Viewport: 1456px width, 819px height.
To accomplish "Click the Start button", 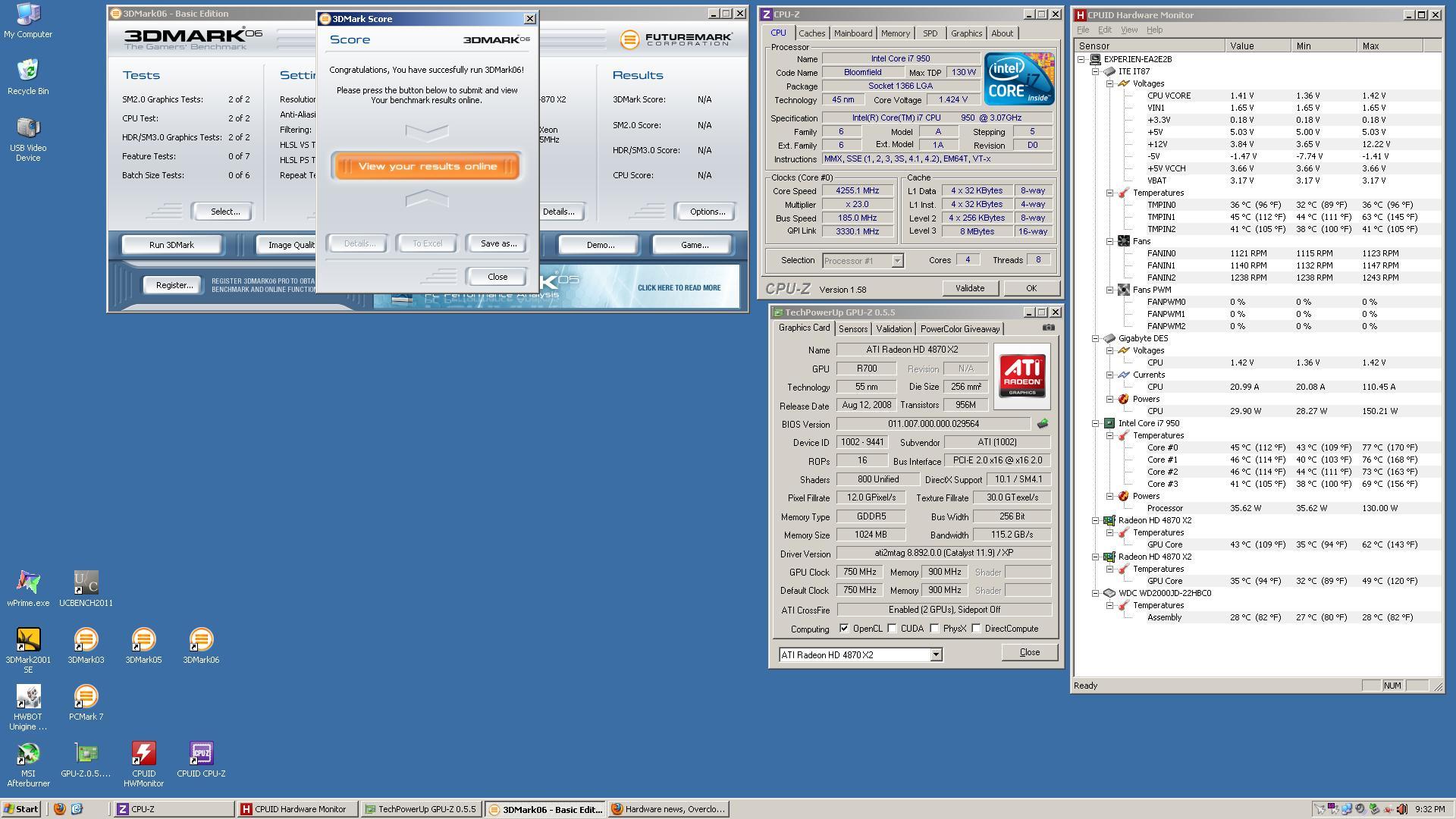I will (21, 809).
